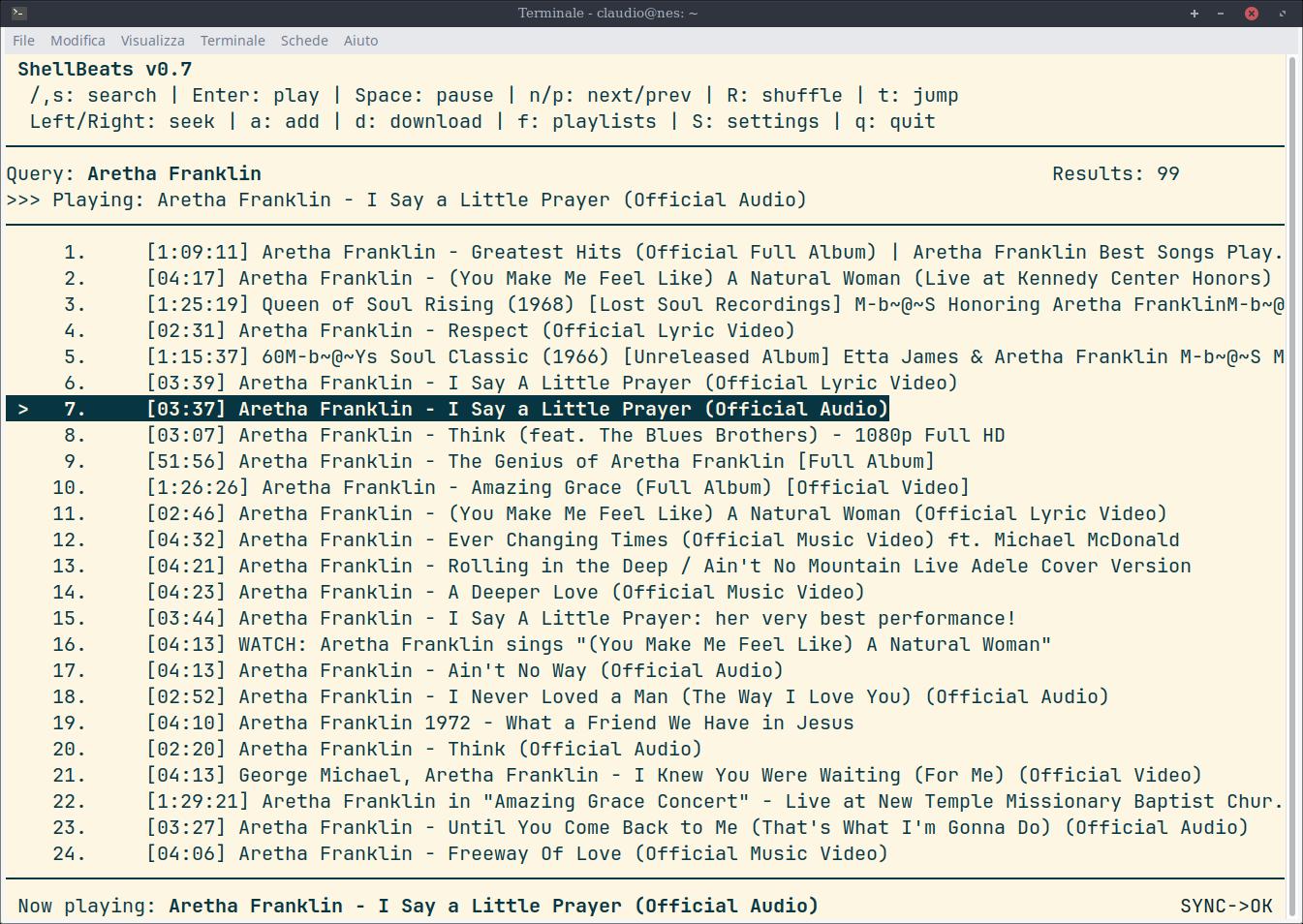Click the minimize dash button in title bar
Screen dimensions: 1303x924
click(1221, 13)
